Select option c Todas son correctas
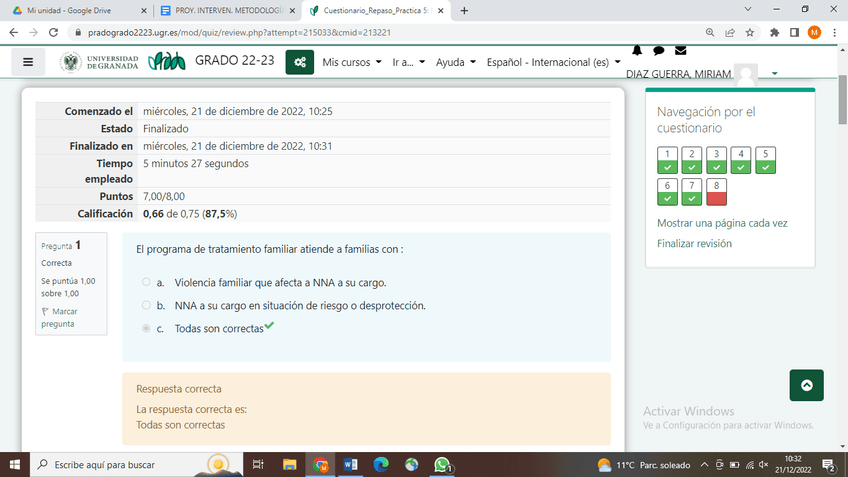The image size is (848, 477). pos(146,328)
